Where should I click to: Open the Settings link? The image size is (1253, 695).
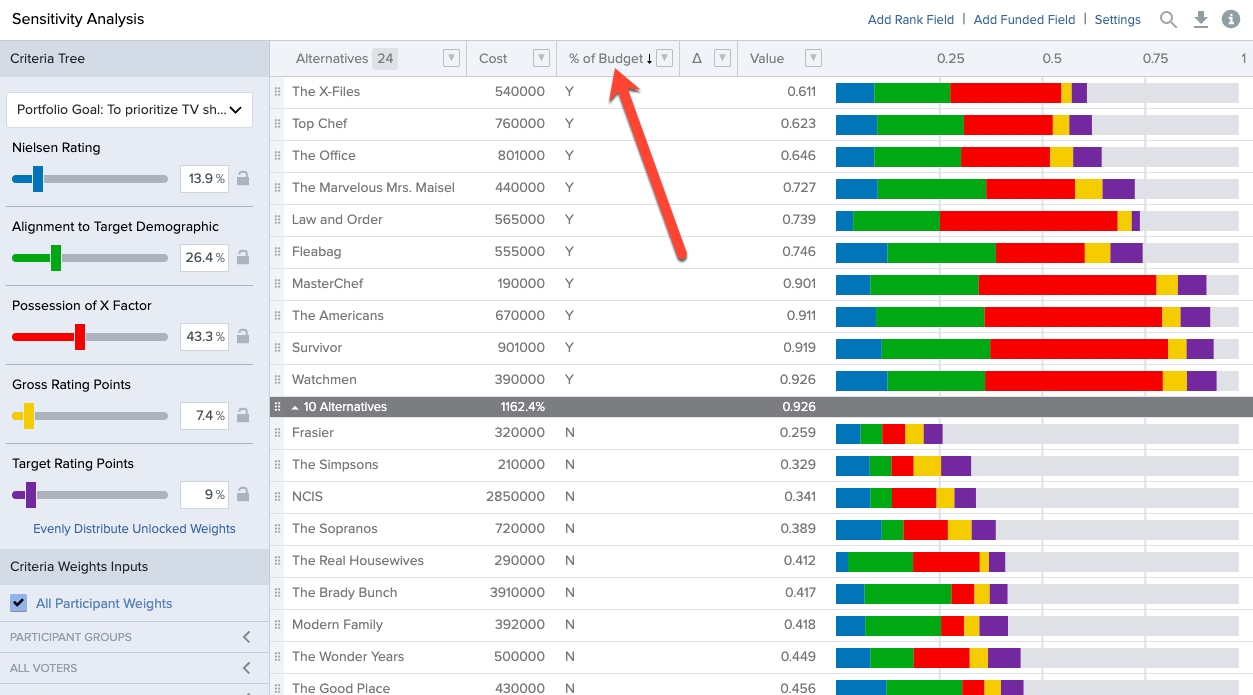[x=1118, y=20]
